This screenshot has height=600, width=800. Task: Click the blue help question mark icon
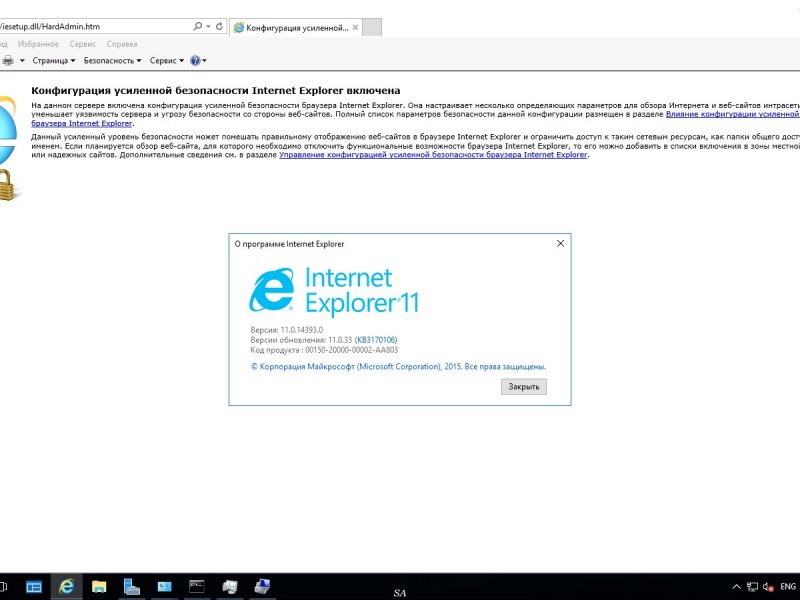[195, 61]
